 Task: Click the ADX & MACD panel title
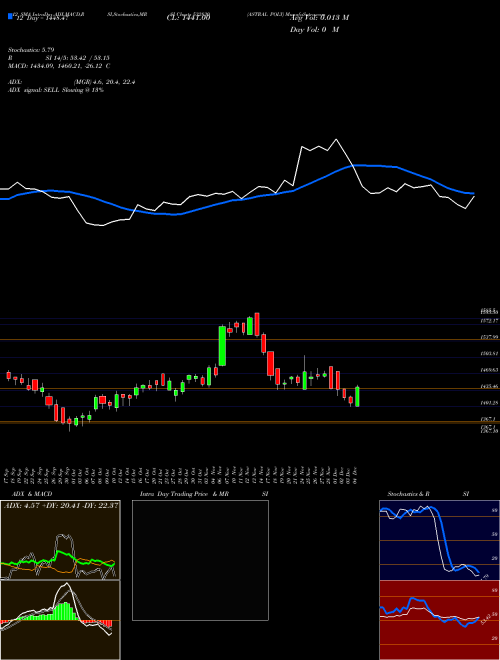click(32, 494)
